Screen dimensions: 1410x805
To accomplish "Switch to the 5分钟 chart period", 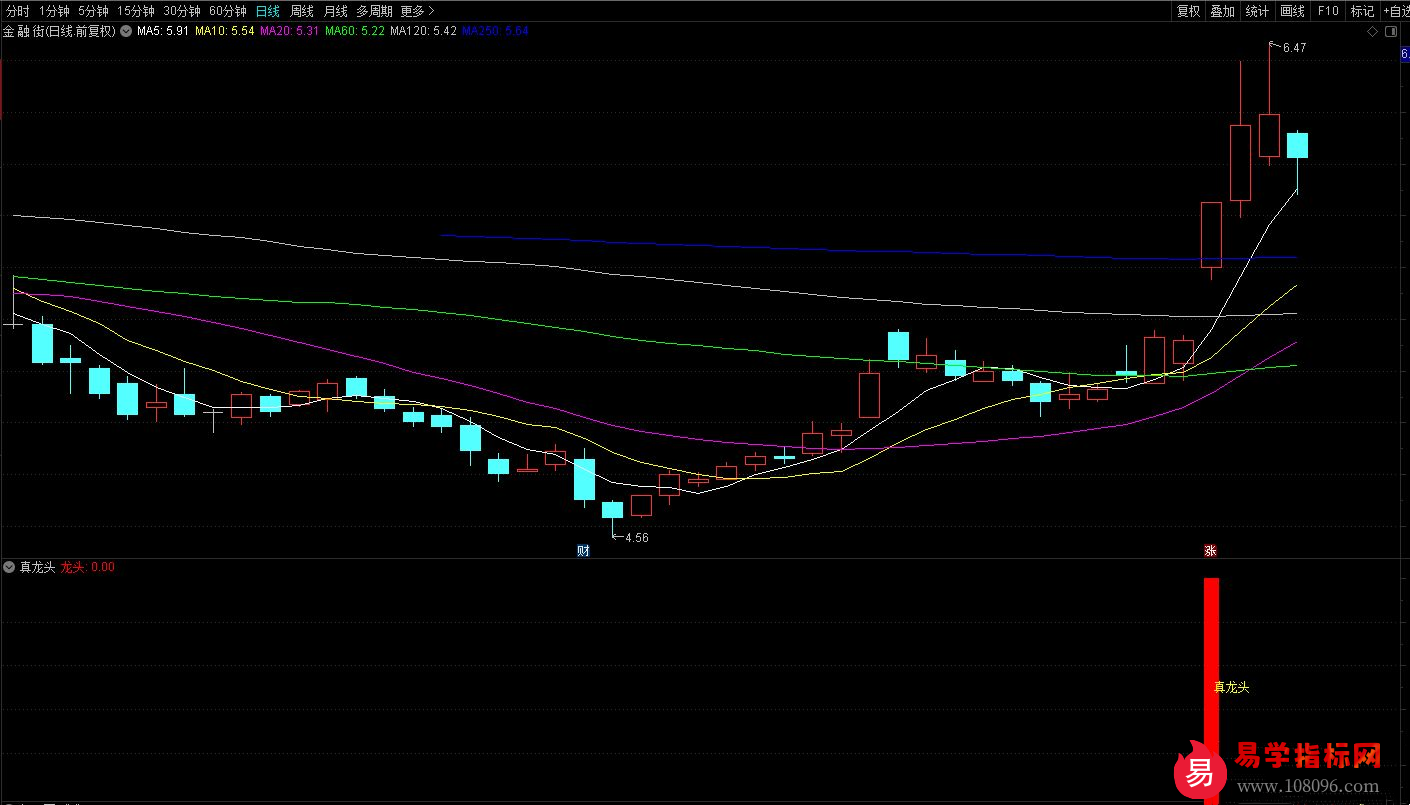I will click(x=93, y=11).
